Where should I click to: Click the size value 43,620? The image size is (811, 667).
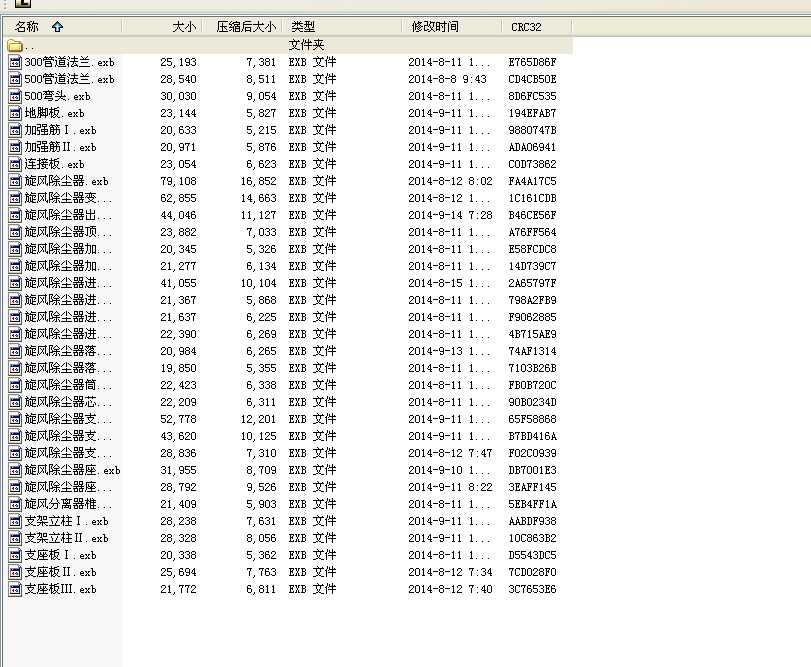178,436
